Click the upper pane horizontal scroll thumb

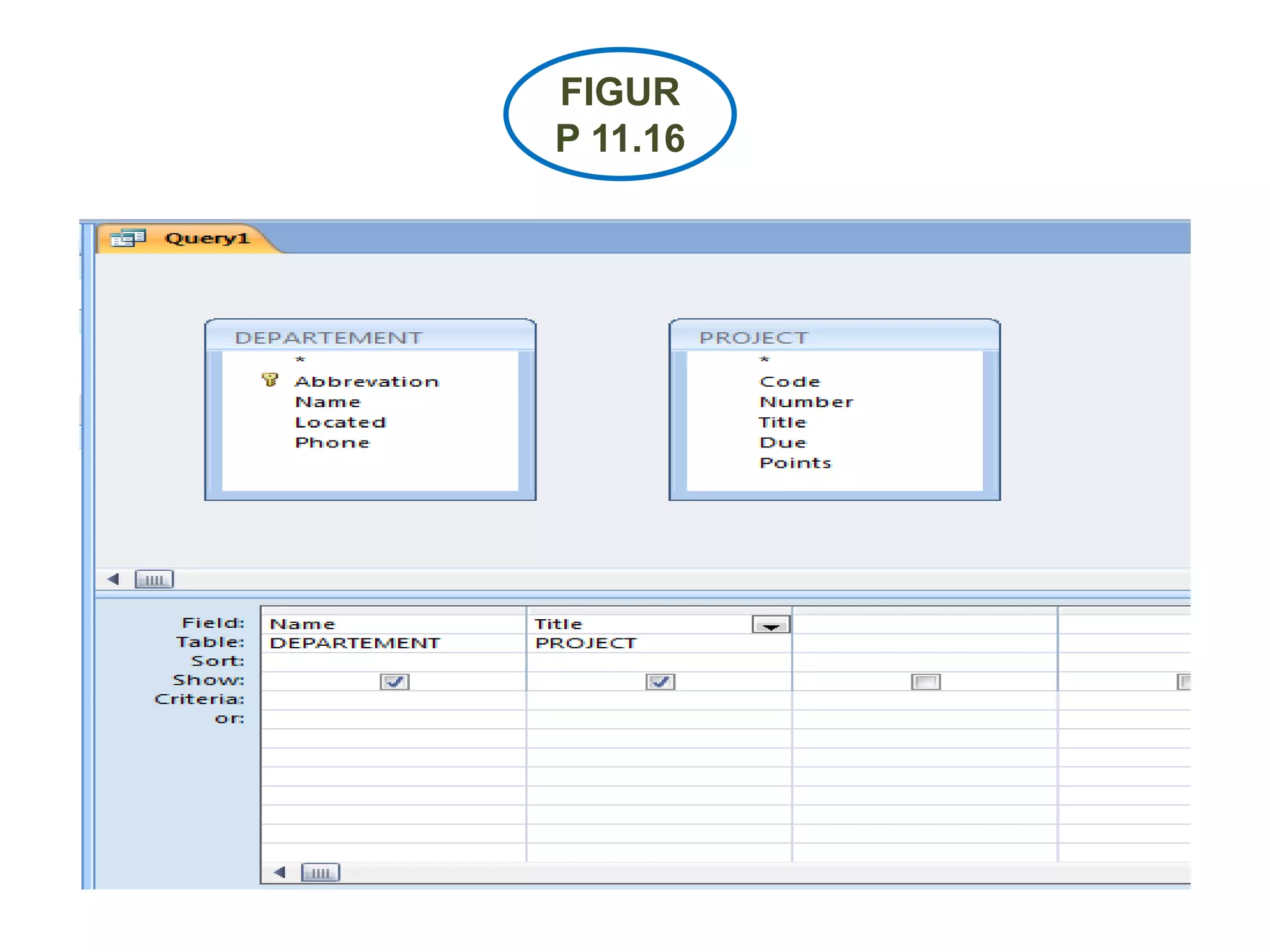(x=154, y=580)
